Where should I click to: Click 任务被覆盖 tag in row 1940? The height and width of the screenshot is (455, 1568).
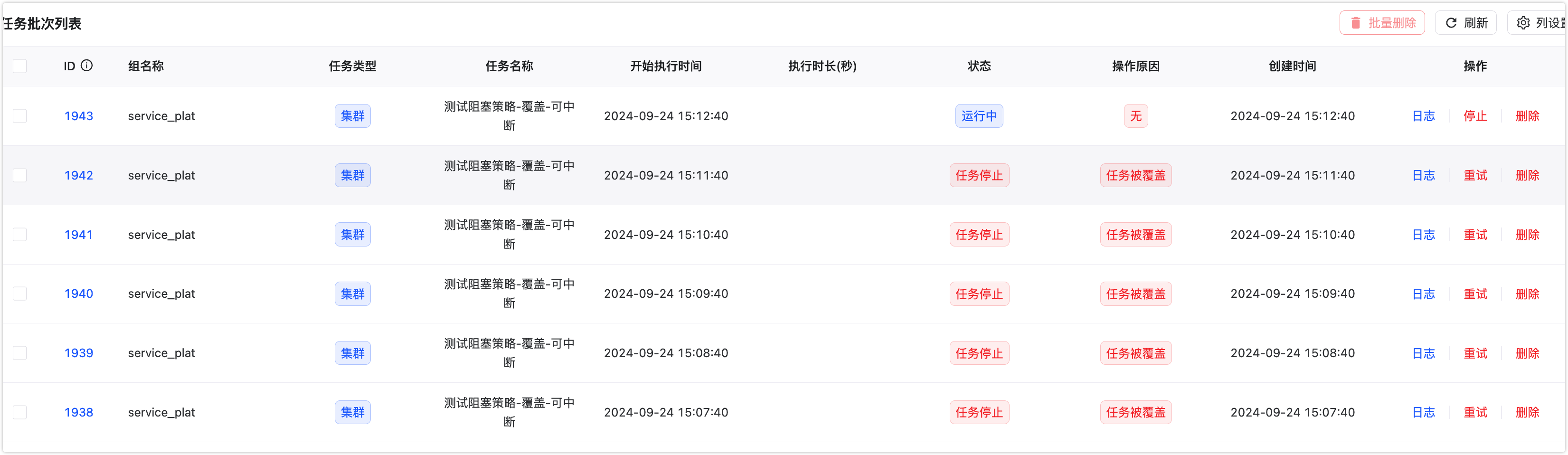point(1135,294)
